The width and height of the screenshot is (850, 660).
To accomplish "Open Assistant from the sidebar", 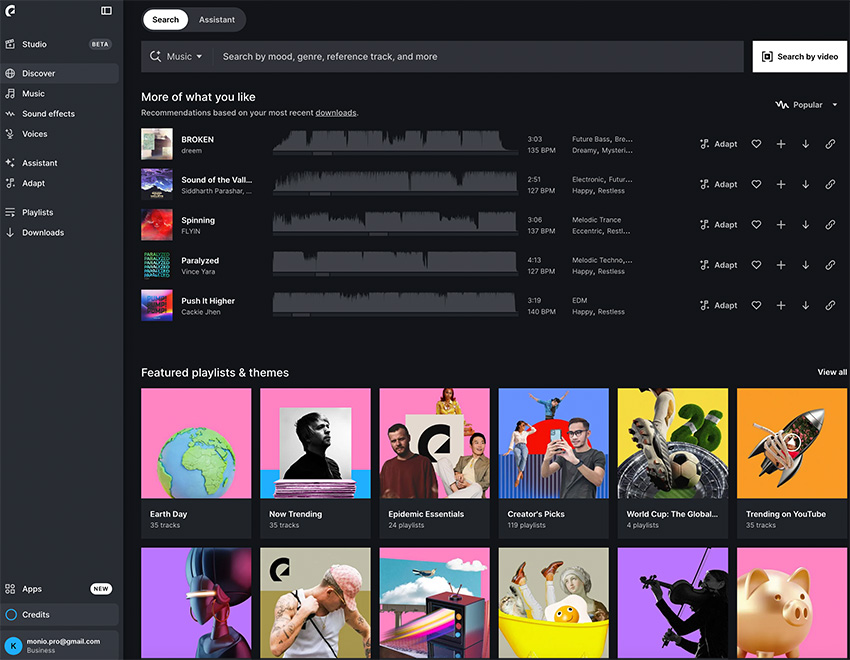I will pos(60,163).
